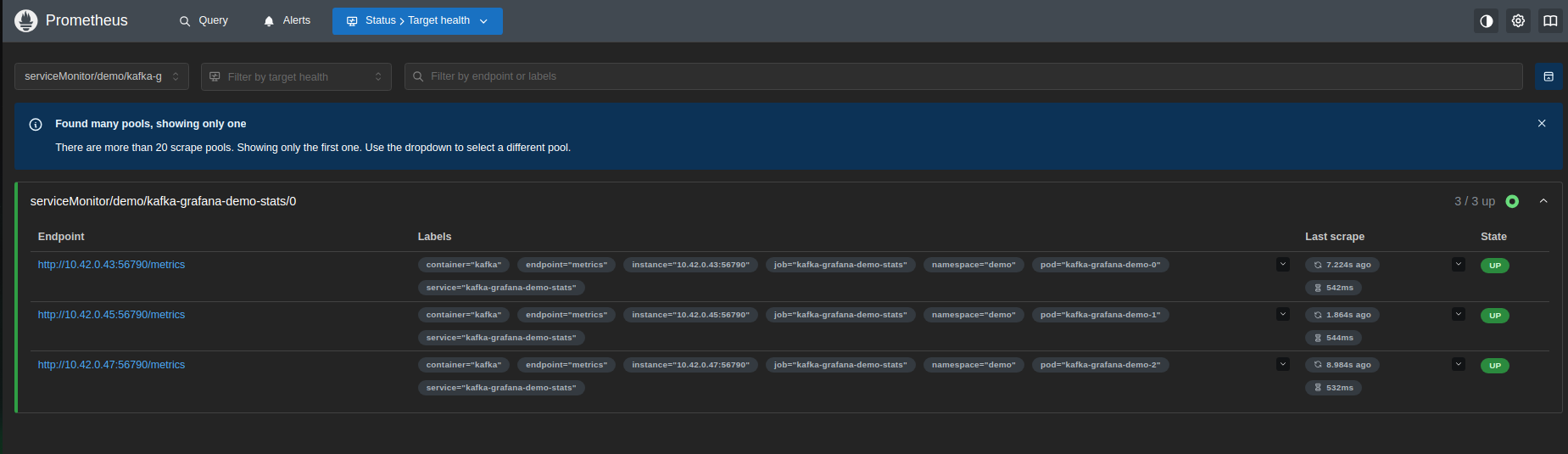The height and width of the screenshot is (454, 1568).
Task: Open the 10.42.0.45:56790 metrics endpoint link
Action: [x=111, y=315]
